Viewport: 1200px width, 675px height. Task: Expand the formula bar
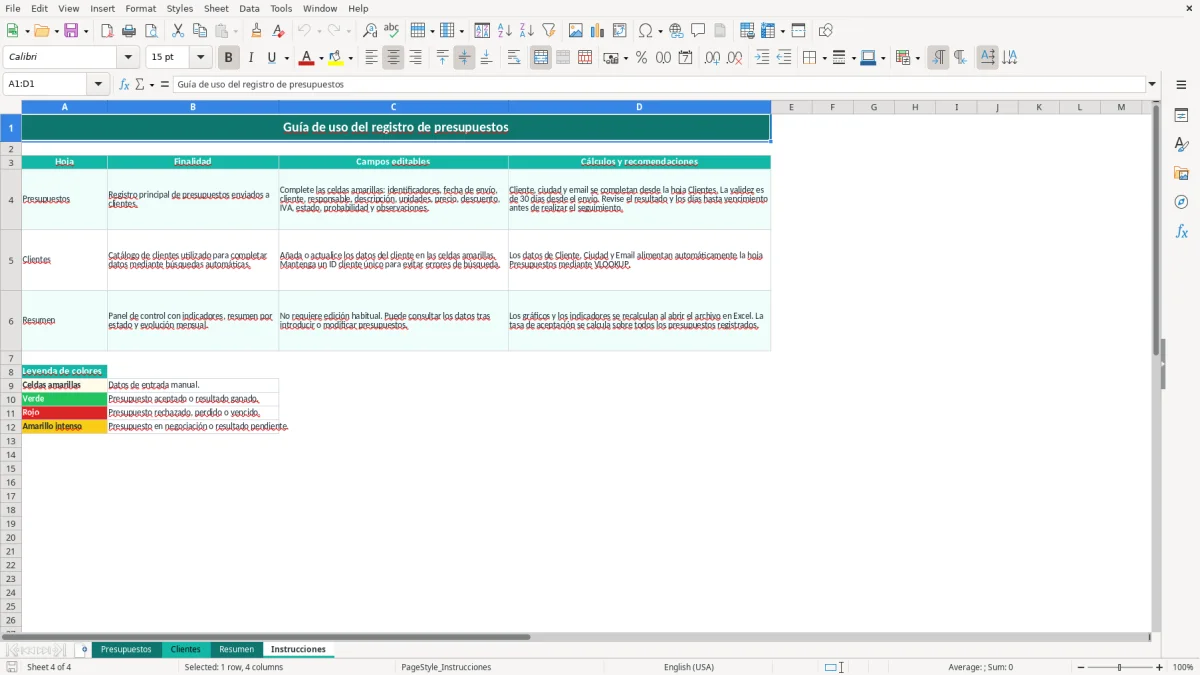1152,85
